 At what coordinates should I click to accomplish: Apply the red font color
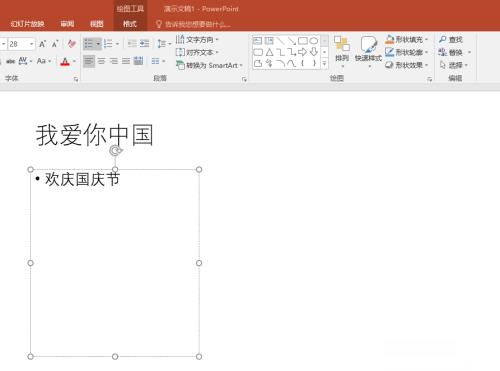[x=65, y=61]
